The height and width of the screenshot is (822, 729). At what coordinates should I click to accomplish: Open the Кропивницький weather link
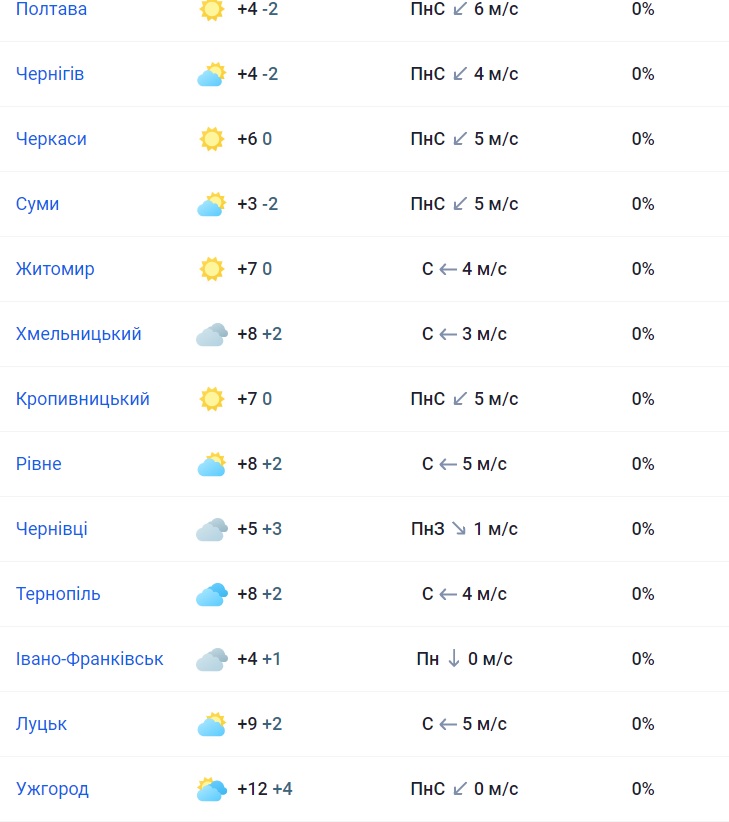click(x=83, y=399)
